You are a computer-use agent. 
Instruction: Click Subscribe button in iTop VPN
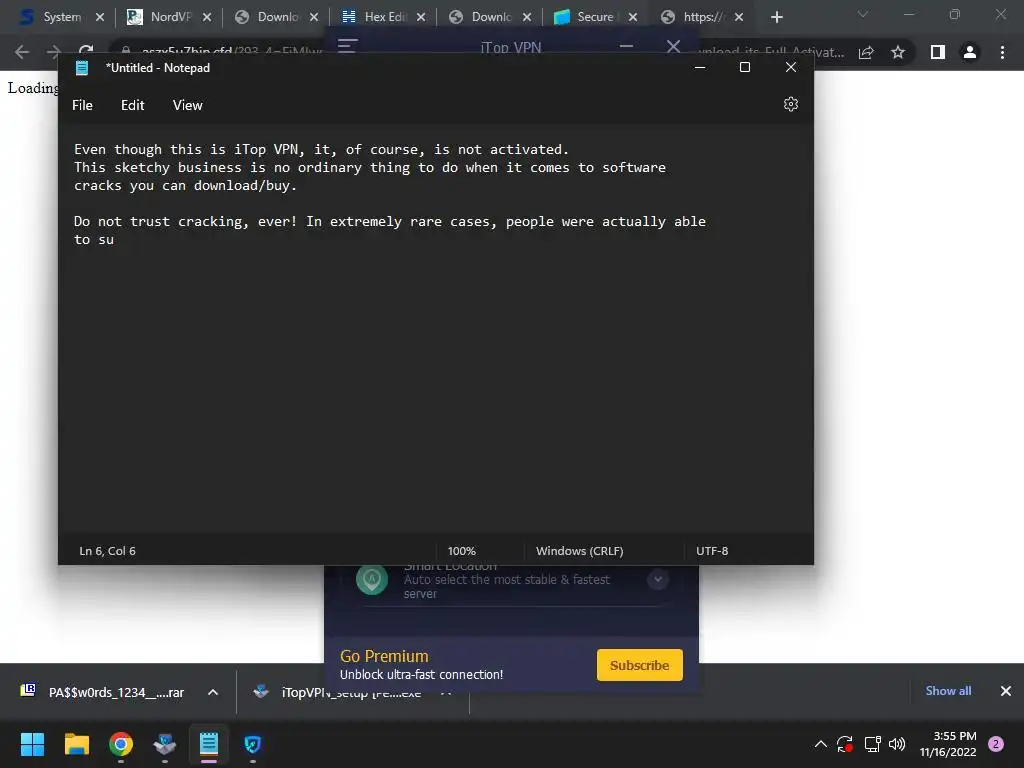tap(639, 665)
